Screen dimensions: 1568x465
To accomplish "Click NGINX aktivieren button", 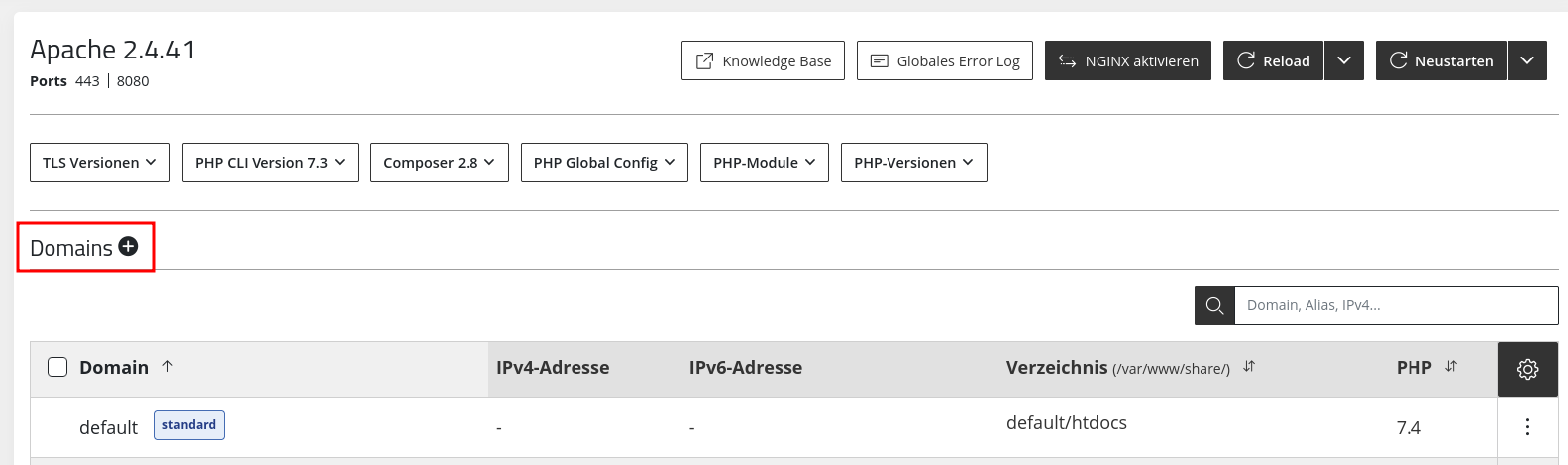I will [1128, 60].
